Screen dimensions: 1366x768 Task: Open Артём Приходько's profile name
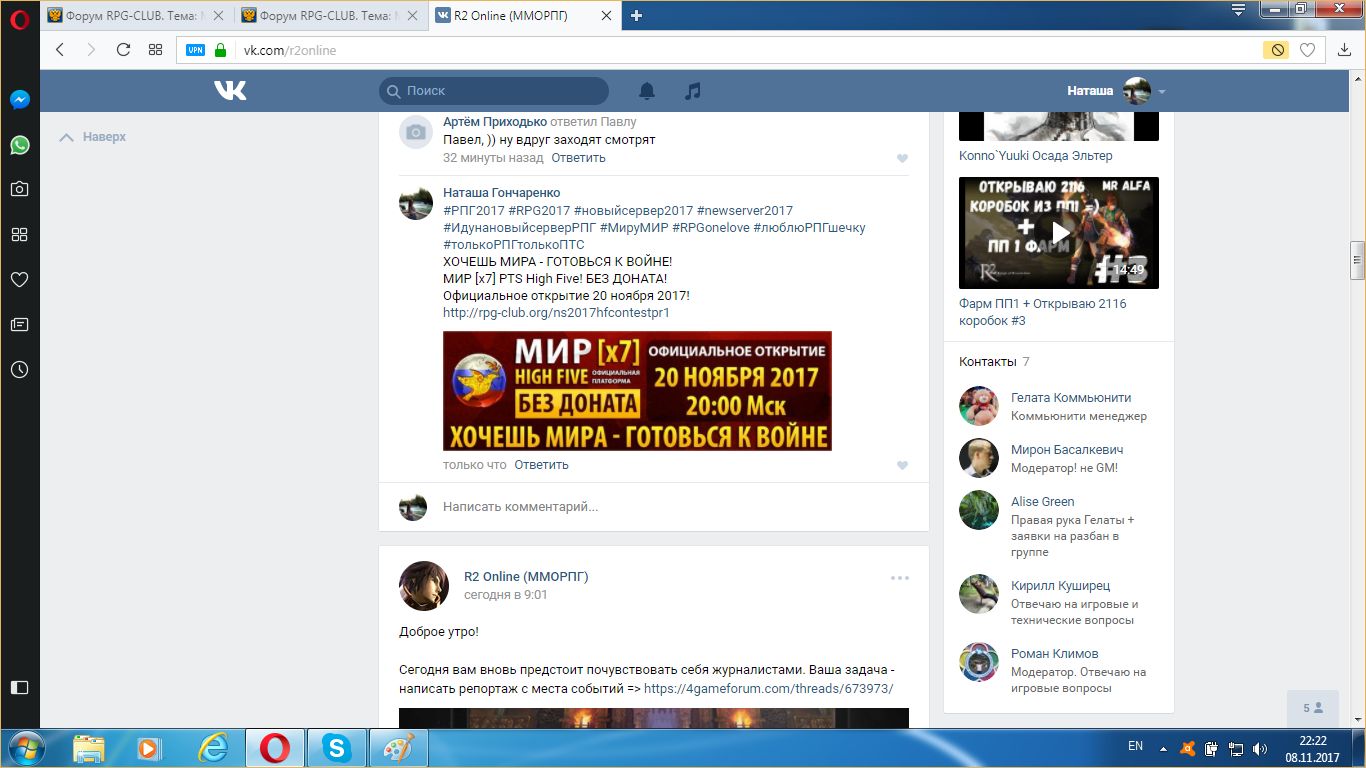tap(495, 122)
